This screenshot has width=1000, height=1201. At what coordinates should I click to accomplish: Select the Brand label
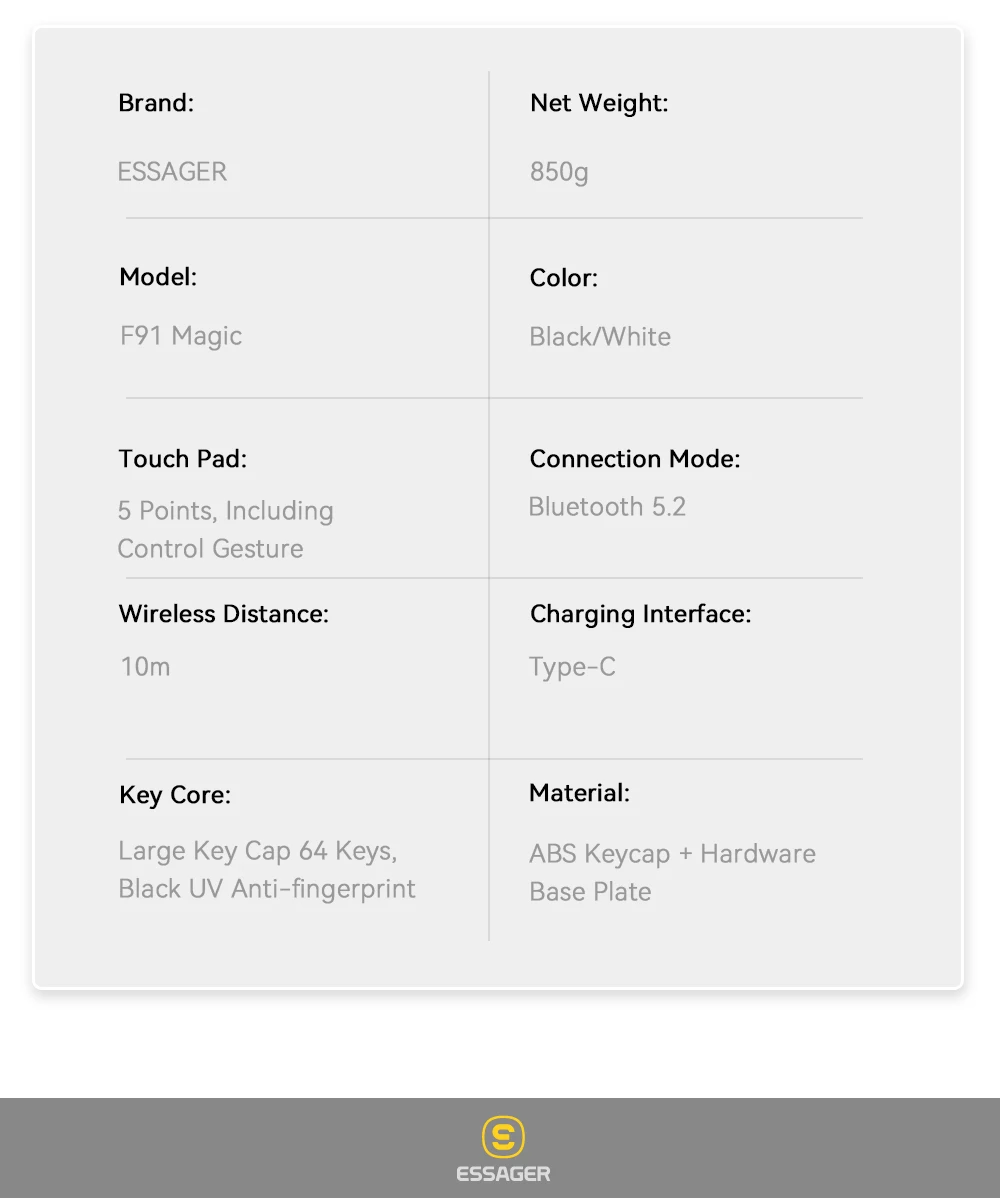(x=156, y=103)
